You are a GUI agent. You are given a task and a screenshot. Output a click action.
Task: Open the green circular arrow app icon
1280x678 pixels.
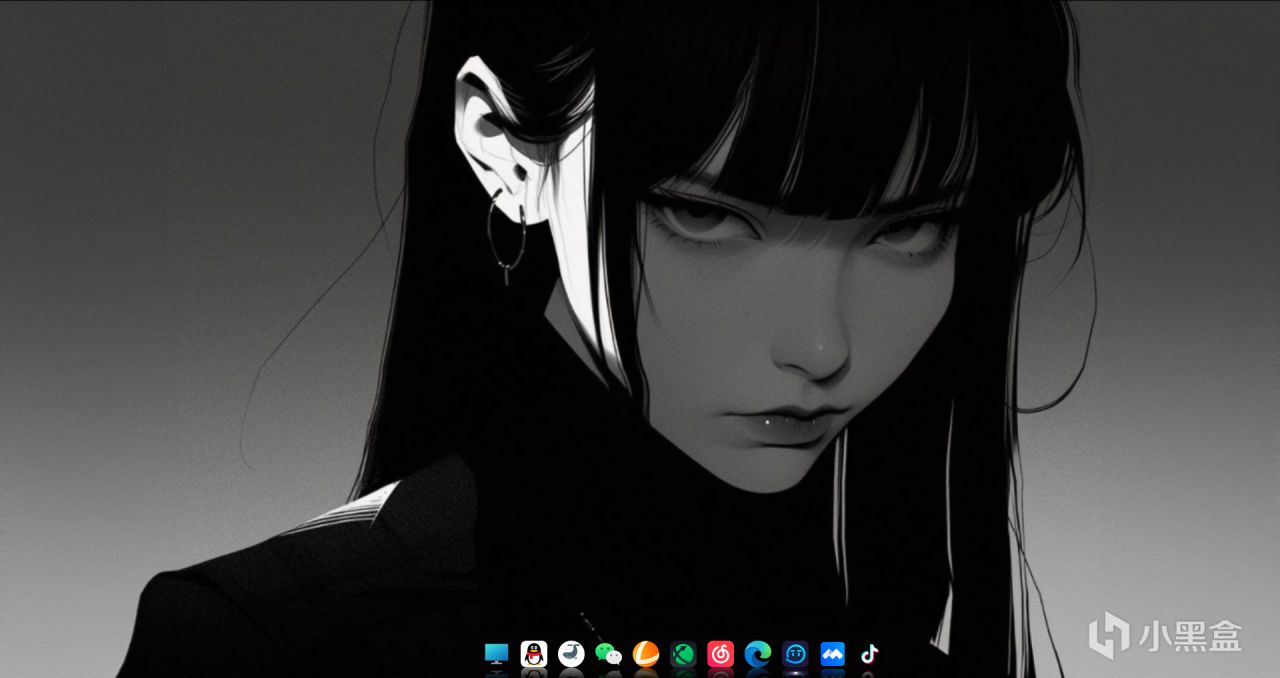click(x=683, y=654)
